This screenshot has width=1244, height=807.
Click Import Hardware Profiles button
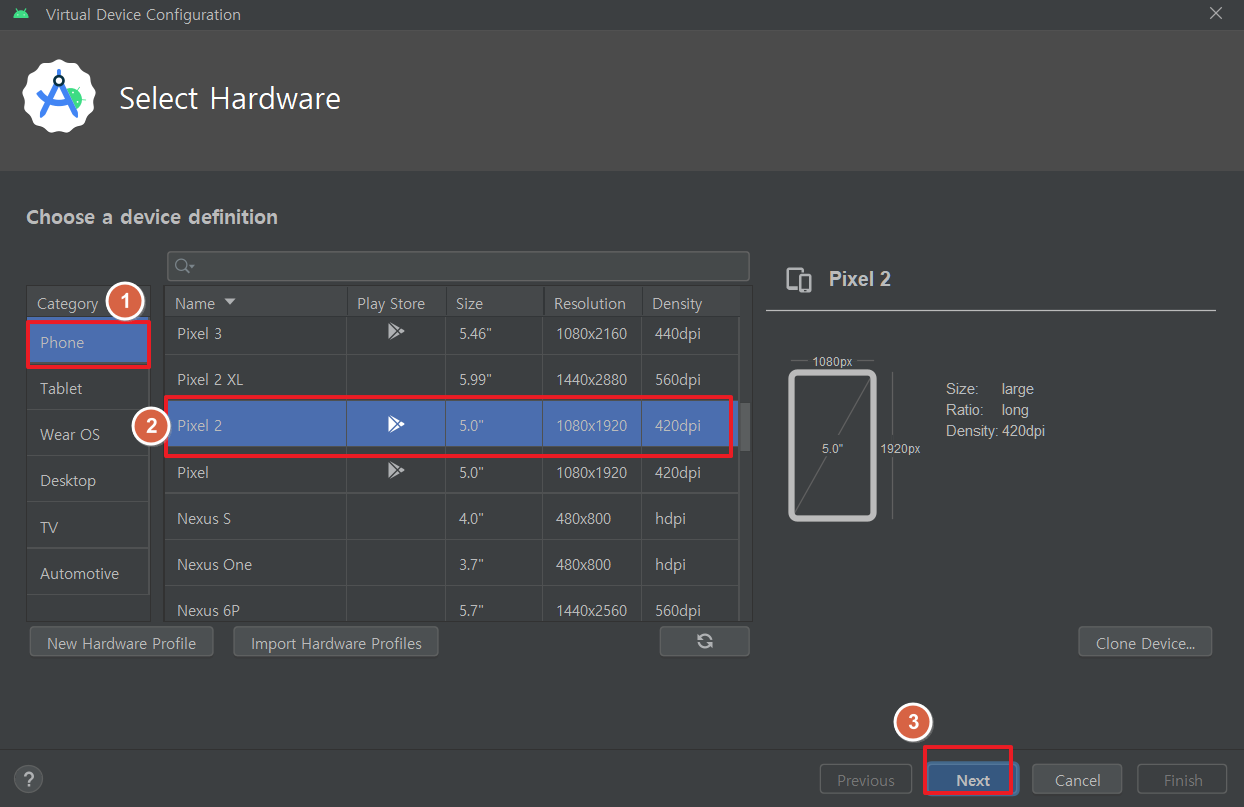click(x=336, y=643)
